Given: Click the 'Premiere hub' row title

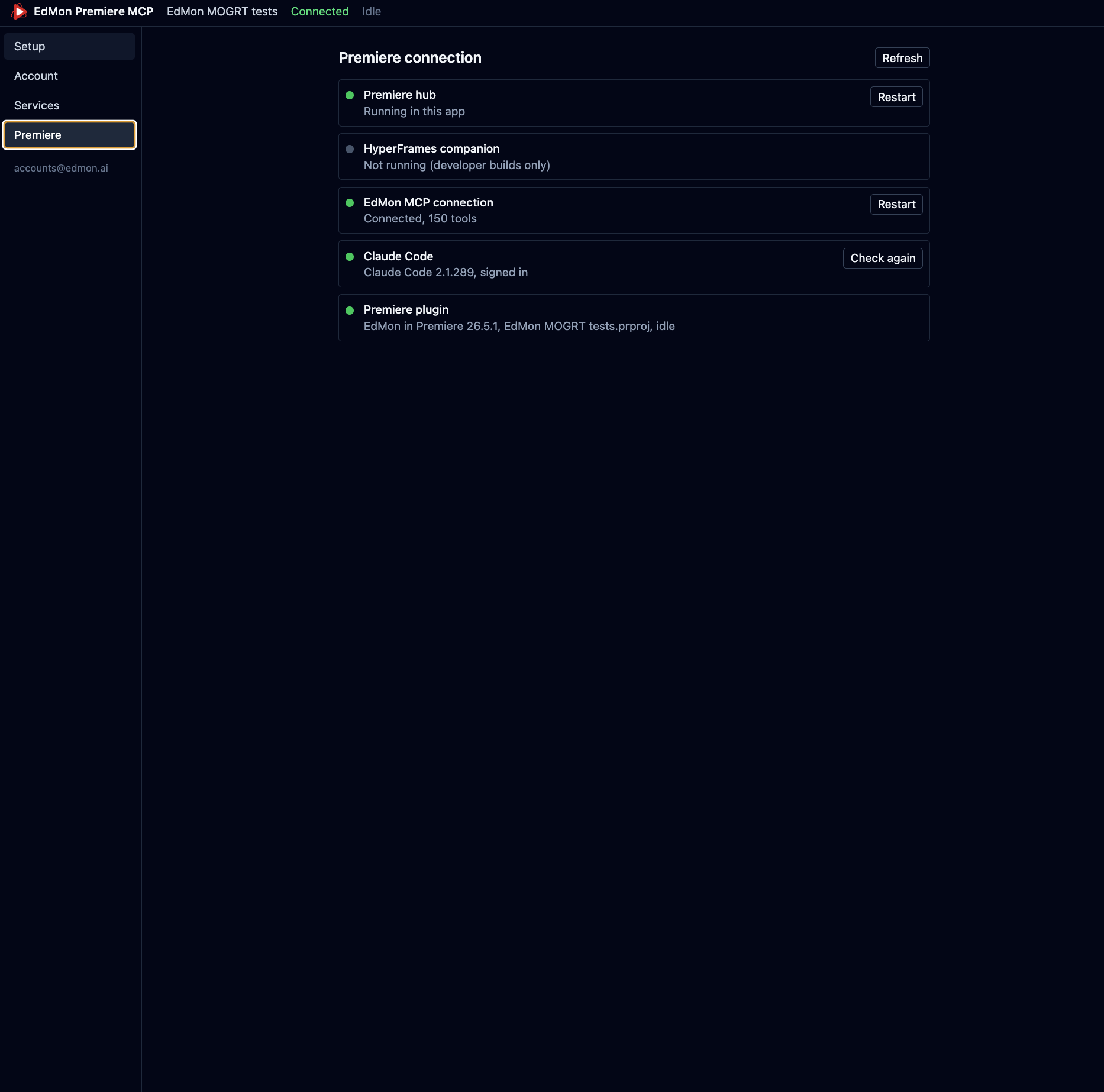Looking at the screenshot, I should 399,95.
